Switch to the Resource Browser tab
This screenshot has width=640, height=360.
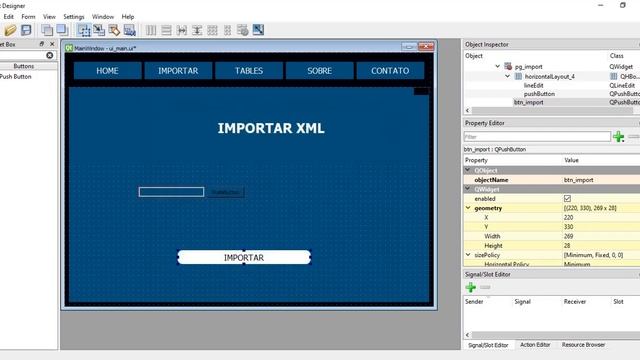pos(583,345)
